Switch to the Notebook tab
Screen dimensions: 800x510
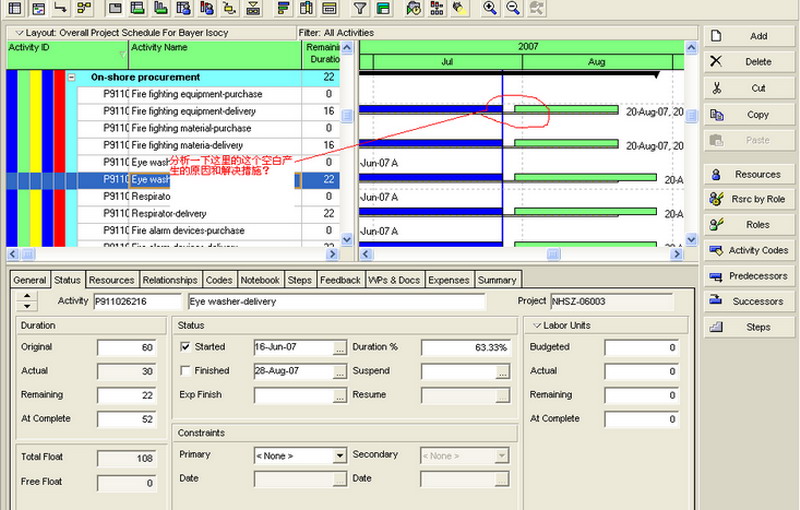[x=260, y=280]
